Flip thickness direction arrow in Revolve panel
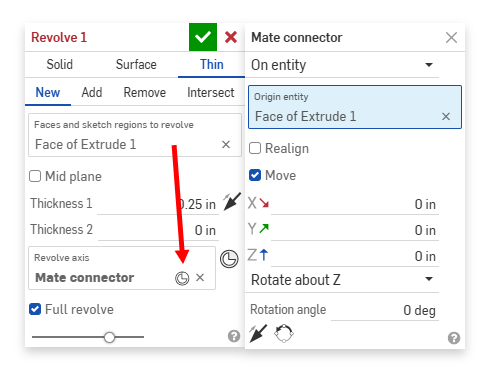This screenshot has width=491, height=373. click(x=232, y=201)
